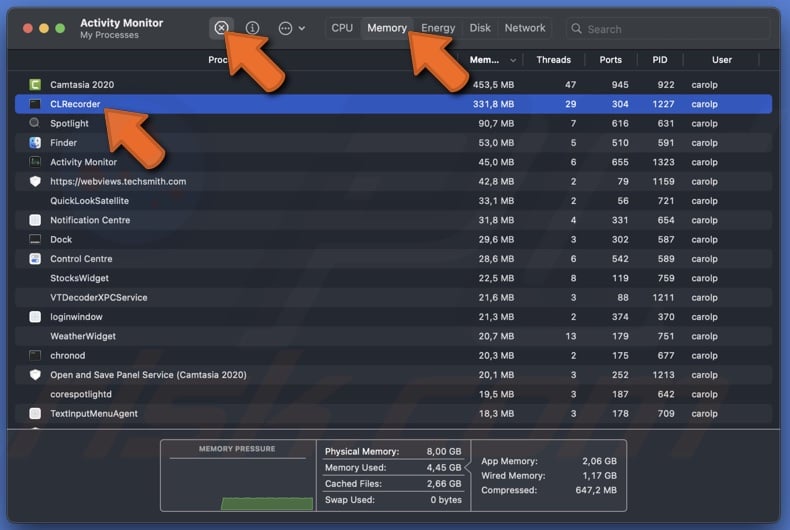Select the https://webviews.techsmith.com row
Image resolution: width=790 pixels, height=530 pixels.
click(393, 181)
